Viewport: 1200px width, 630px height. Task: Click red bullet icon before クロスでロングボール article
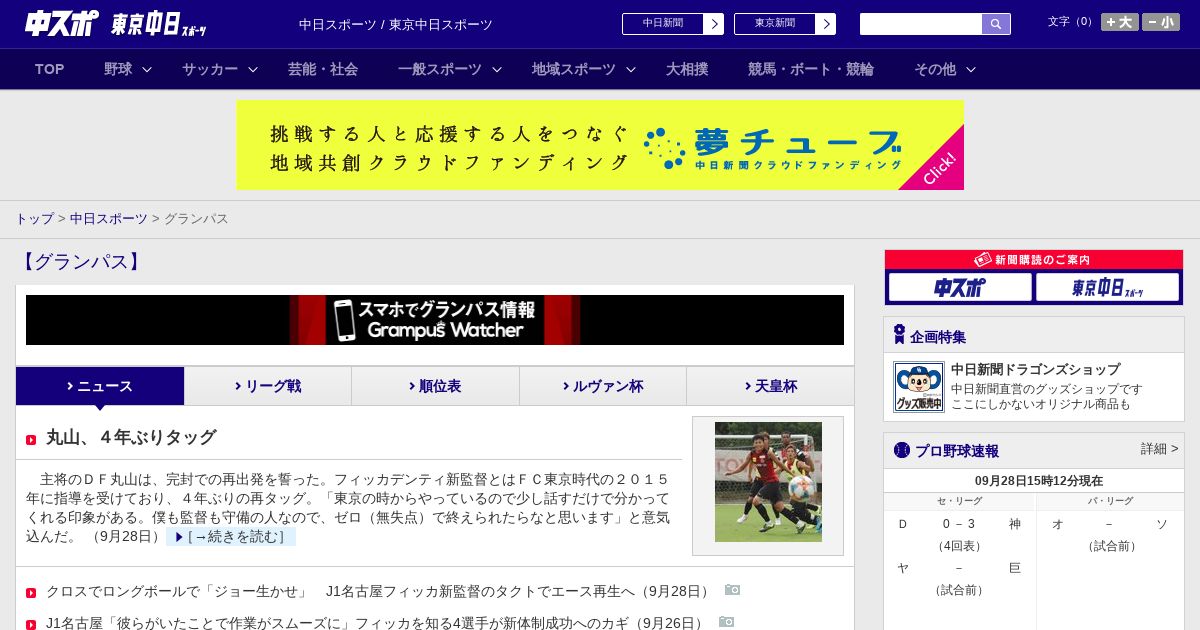tap(31, 593)
